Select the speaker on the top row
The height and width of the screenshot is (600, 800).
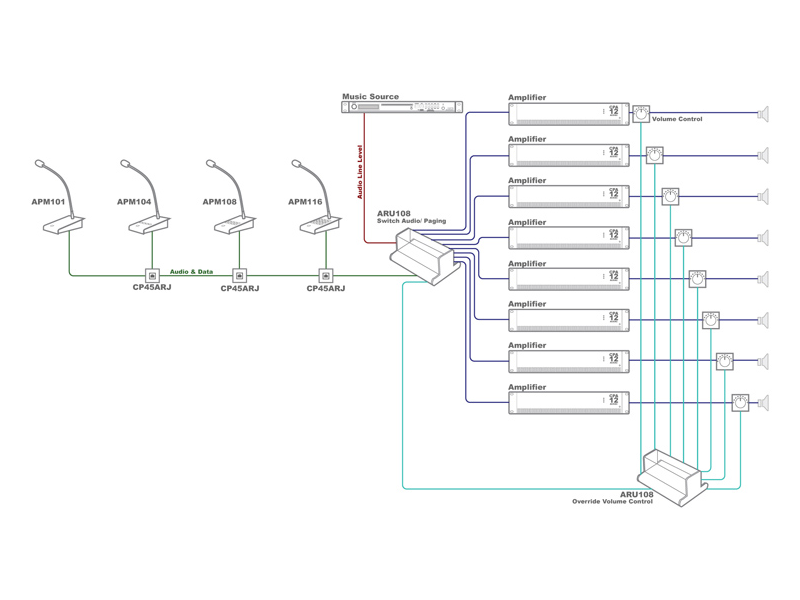coord(763,114)
